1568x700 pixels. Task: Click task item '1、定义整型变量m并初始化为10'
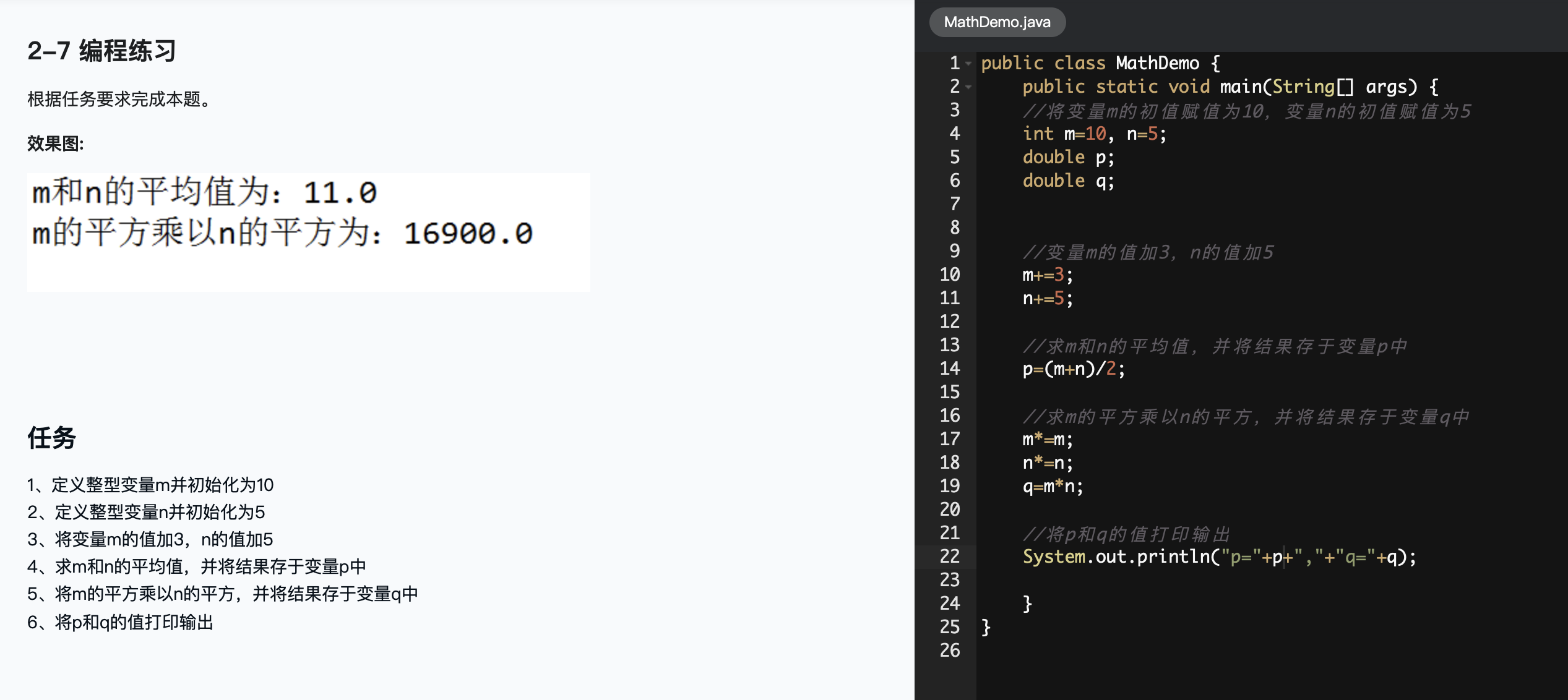[x=150, y=484]
